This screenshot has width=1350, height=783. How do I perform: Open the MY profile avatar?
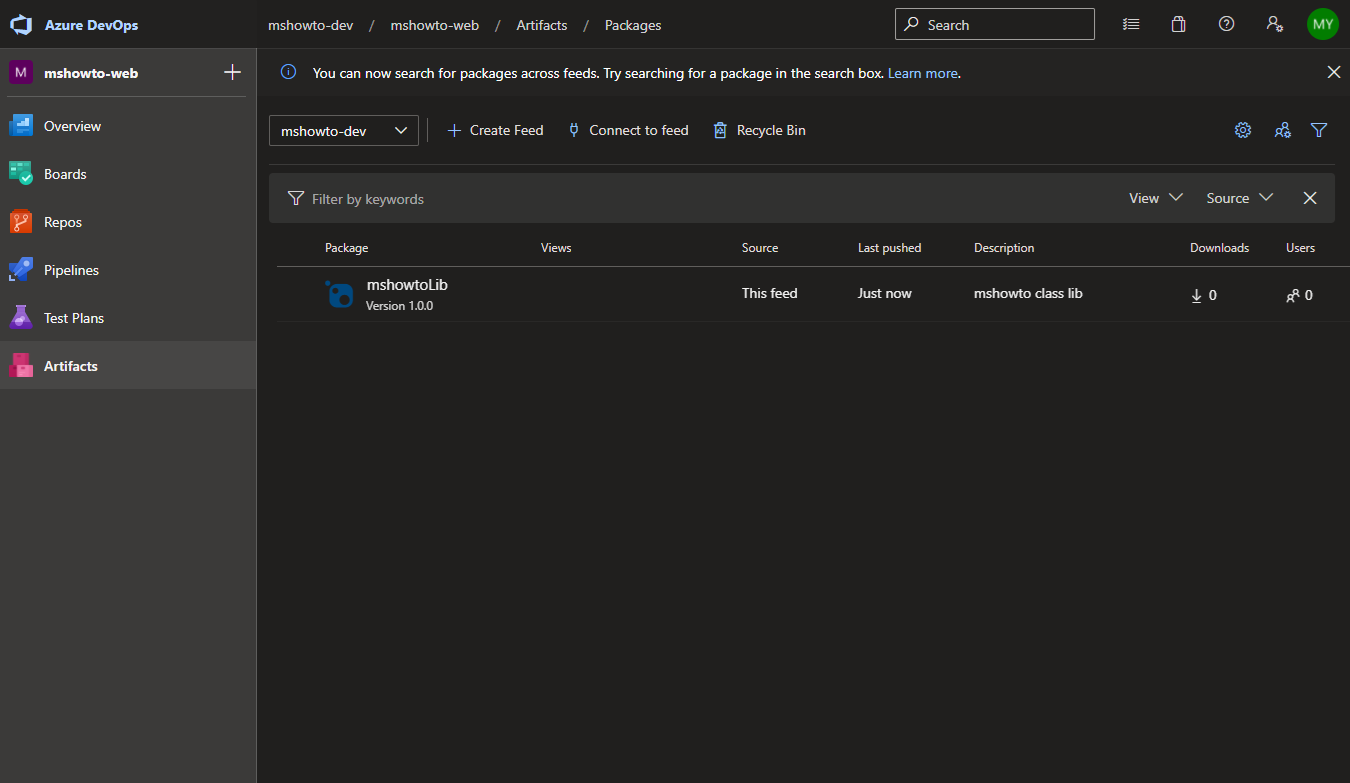click(x=1323, y=24)
